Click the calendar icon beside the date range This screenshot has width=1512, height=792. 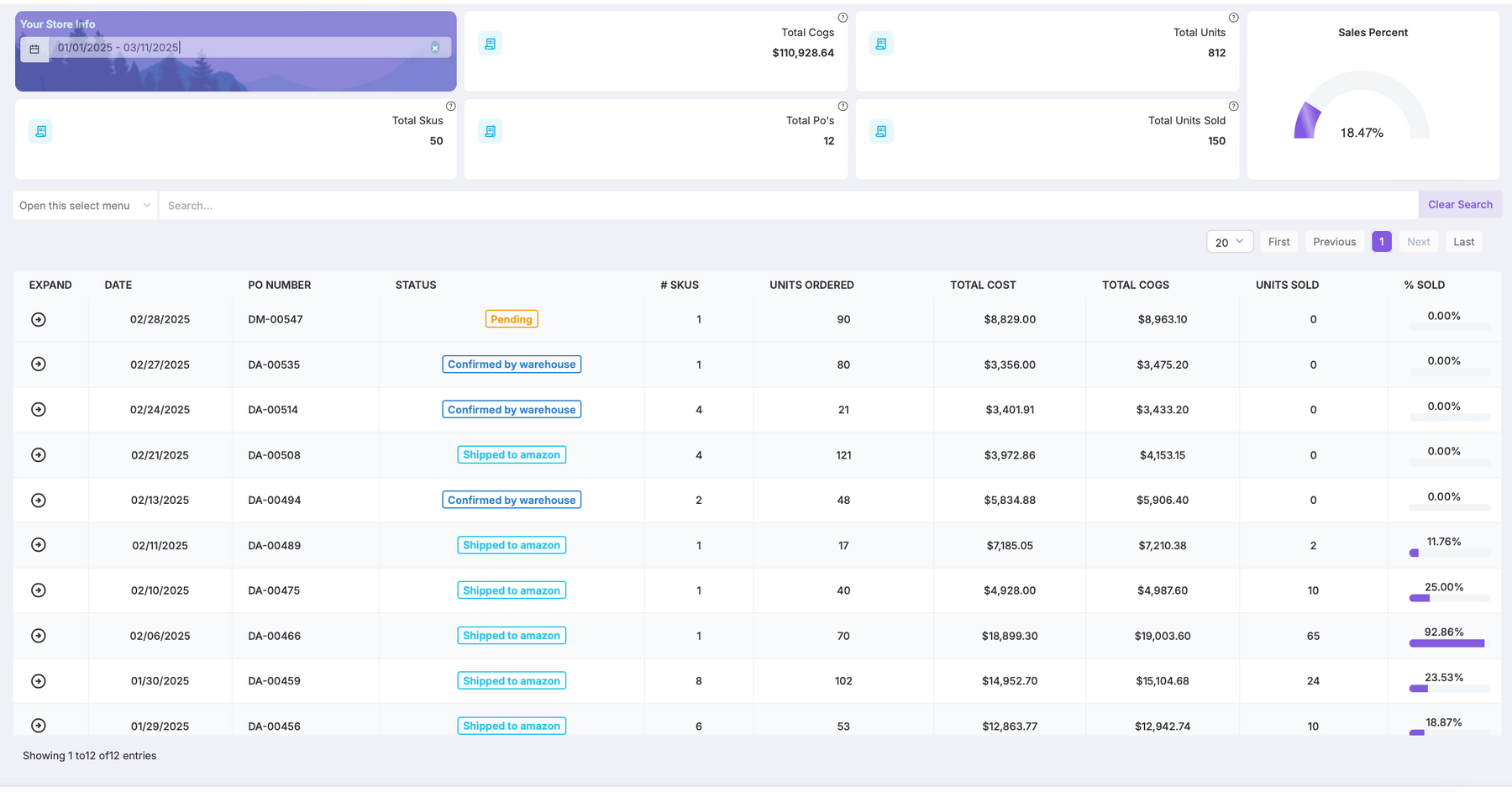pyautogui.click(x=34, y=49)
